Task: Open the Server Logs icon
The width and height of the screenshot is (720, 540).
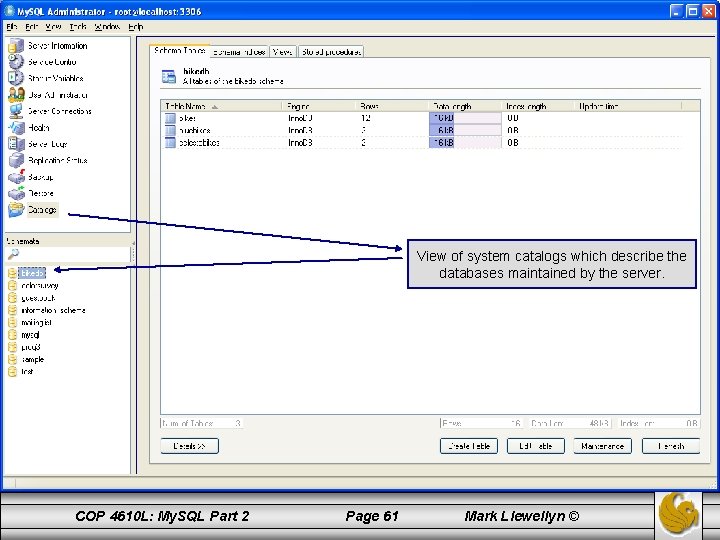Action: (x=16, y=144)
